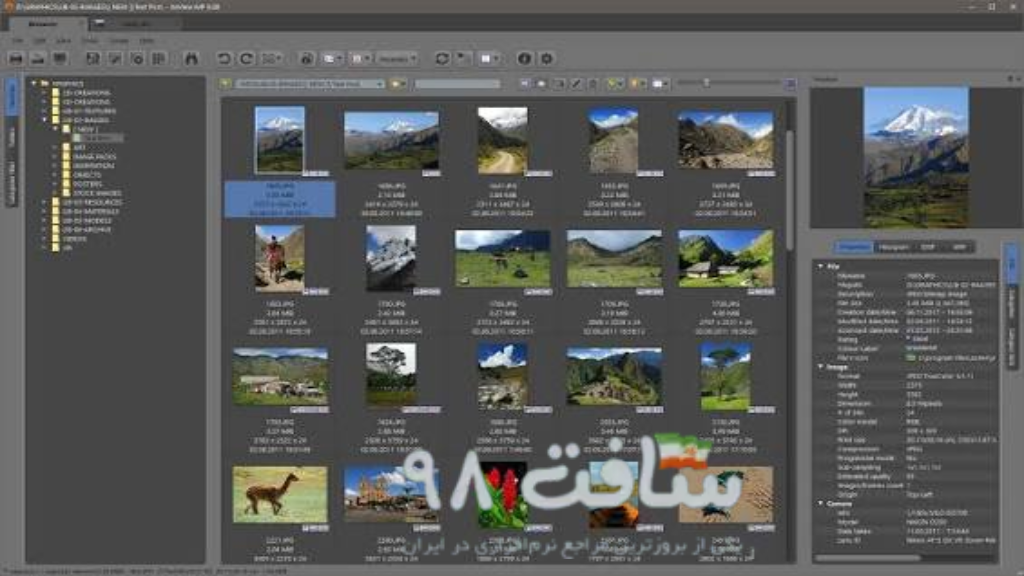Open the Help menu
Screen dimensions: 1024x576
pos(147,40)
